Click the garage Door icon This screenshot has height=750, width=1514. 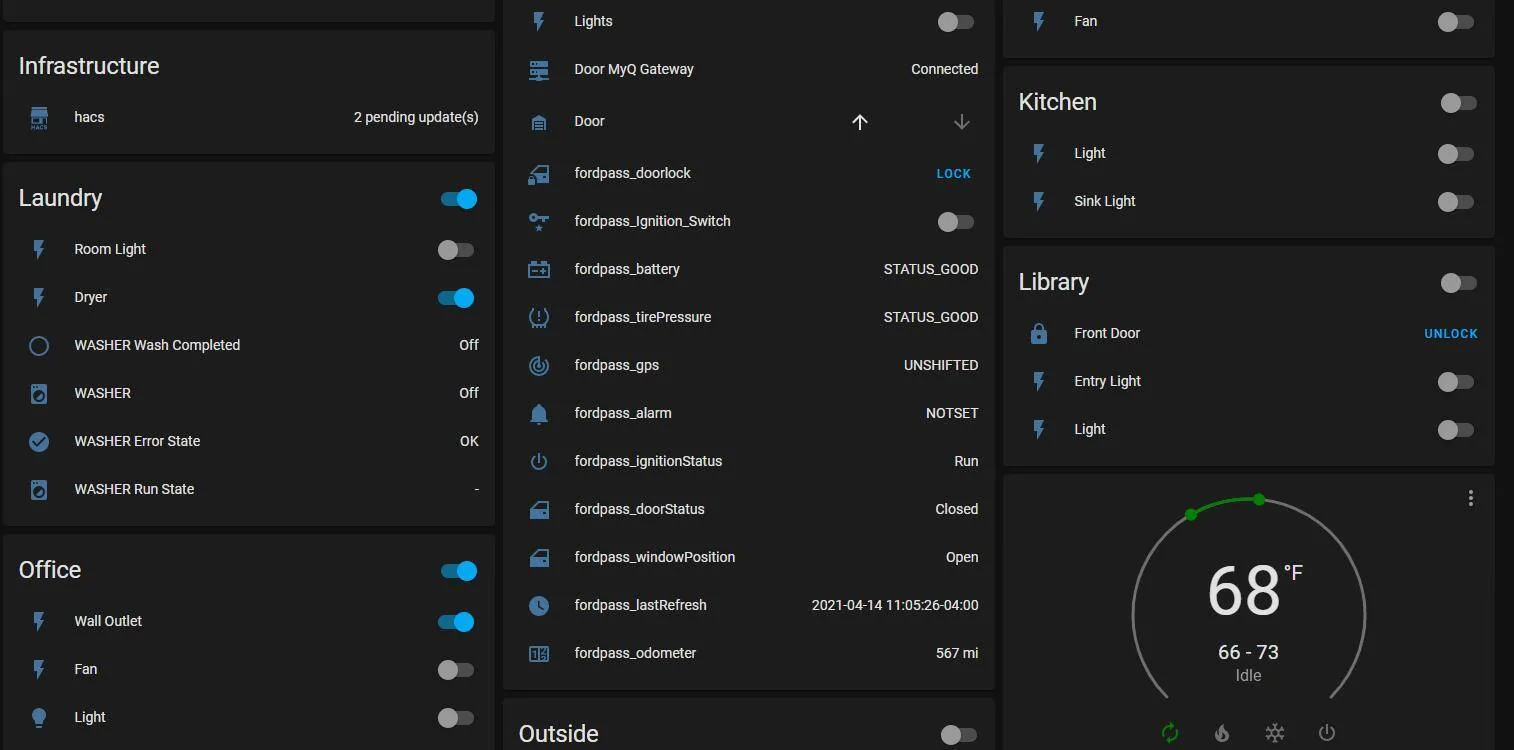[x=539, y=122]
